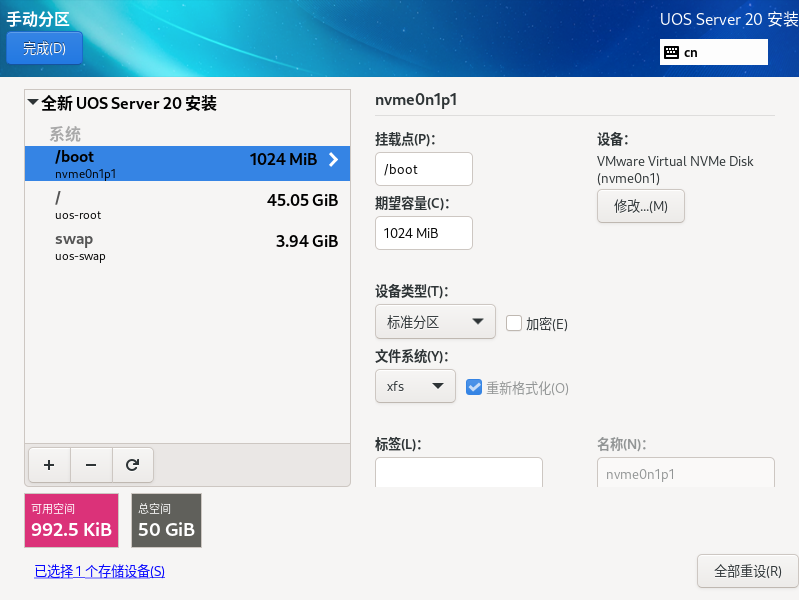Viewport: 799px width, 600px height.
Task: Collapse the 全新 UOS Server 20 安装 tree
Action: [x=33, y=102]
